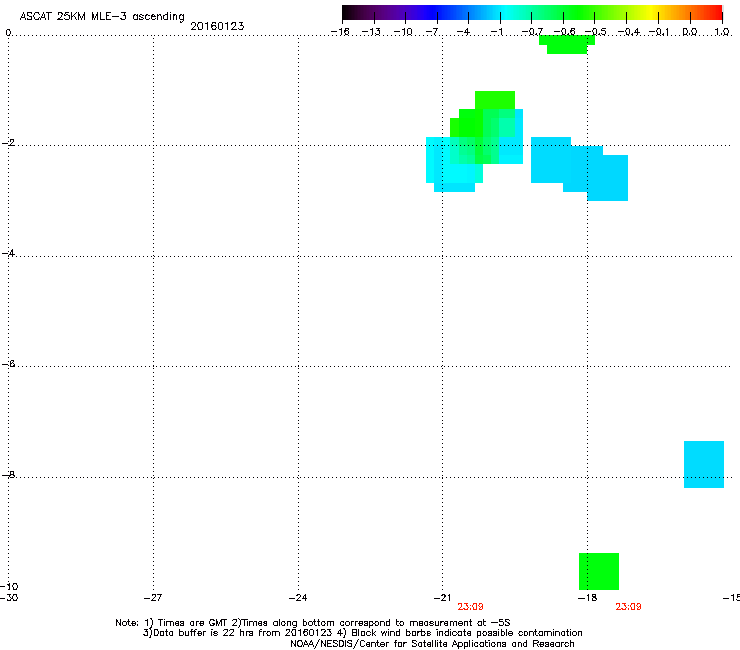The image size is (740, 650).
Task: Click the -1 label on the color bar
Action: (496, 32)
